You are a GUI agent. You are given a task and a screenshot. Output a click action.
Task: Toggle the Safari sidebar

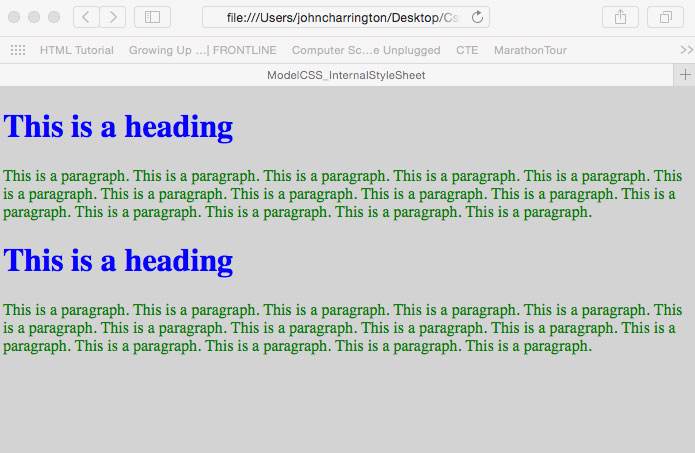152,17
